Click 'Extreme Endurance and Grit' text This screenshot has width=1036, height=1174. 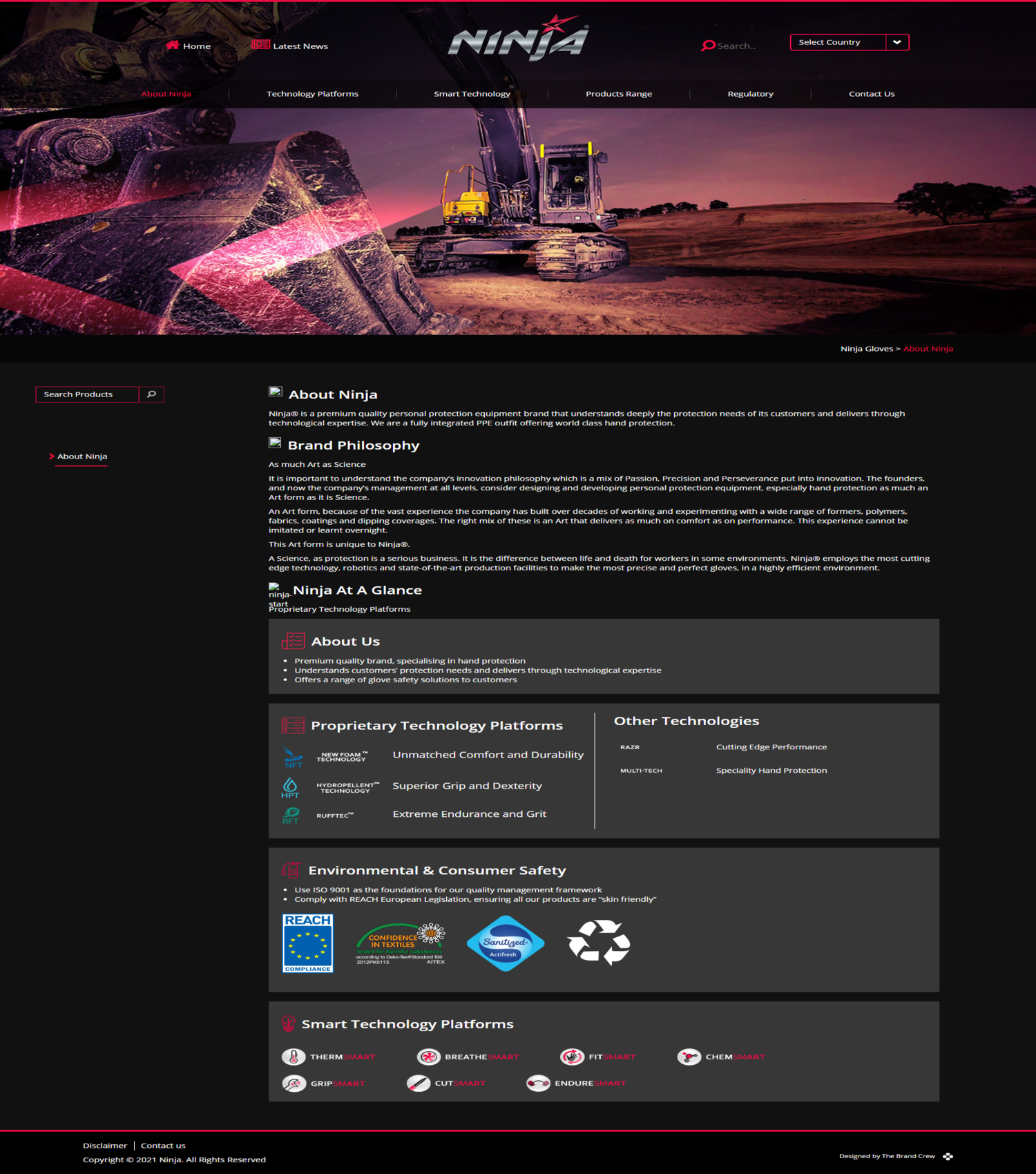coord(470,814)
